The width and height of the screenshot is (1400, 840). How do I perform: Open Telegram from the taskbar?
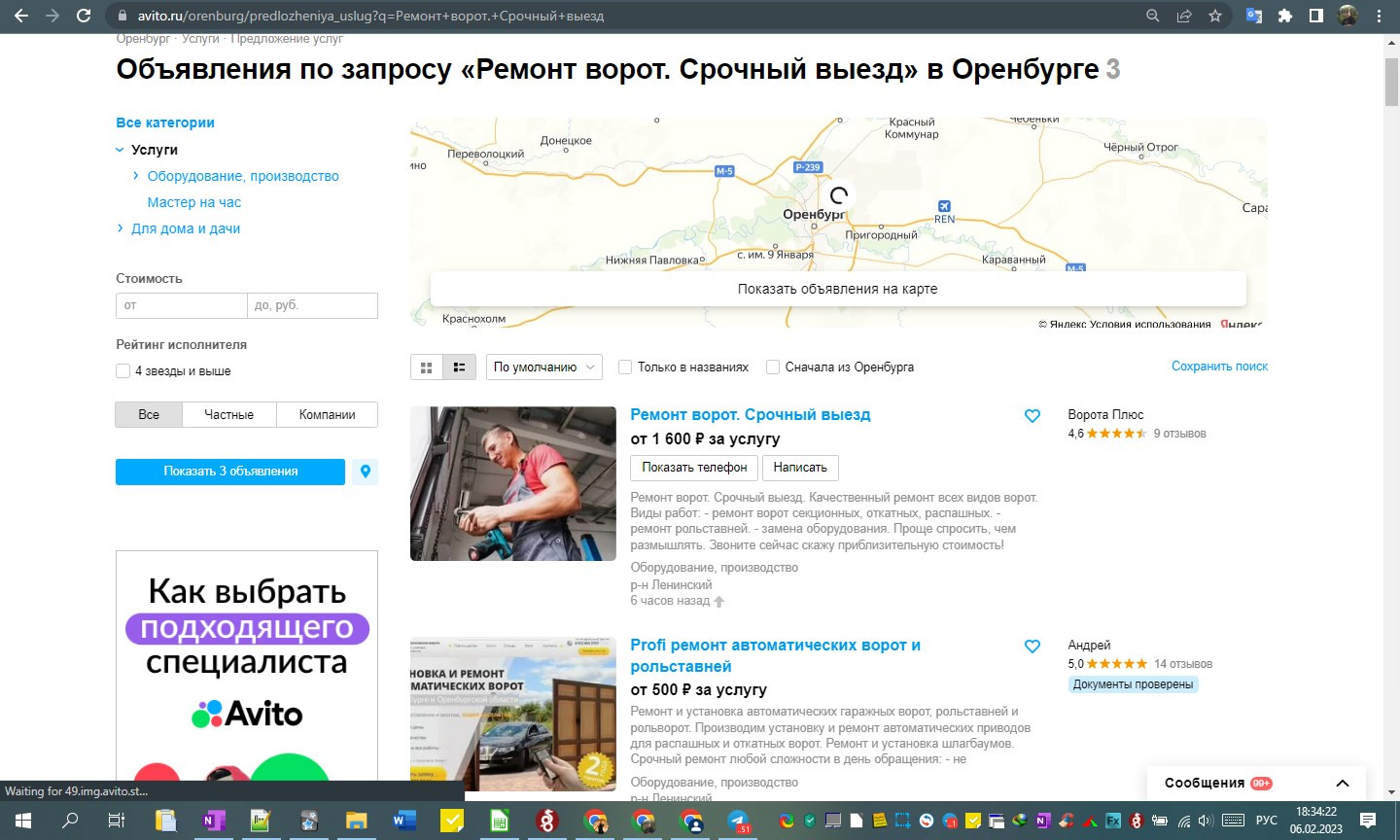(739, 821)
